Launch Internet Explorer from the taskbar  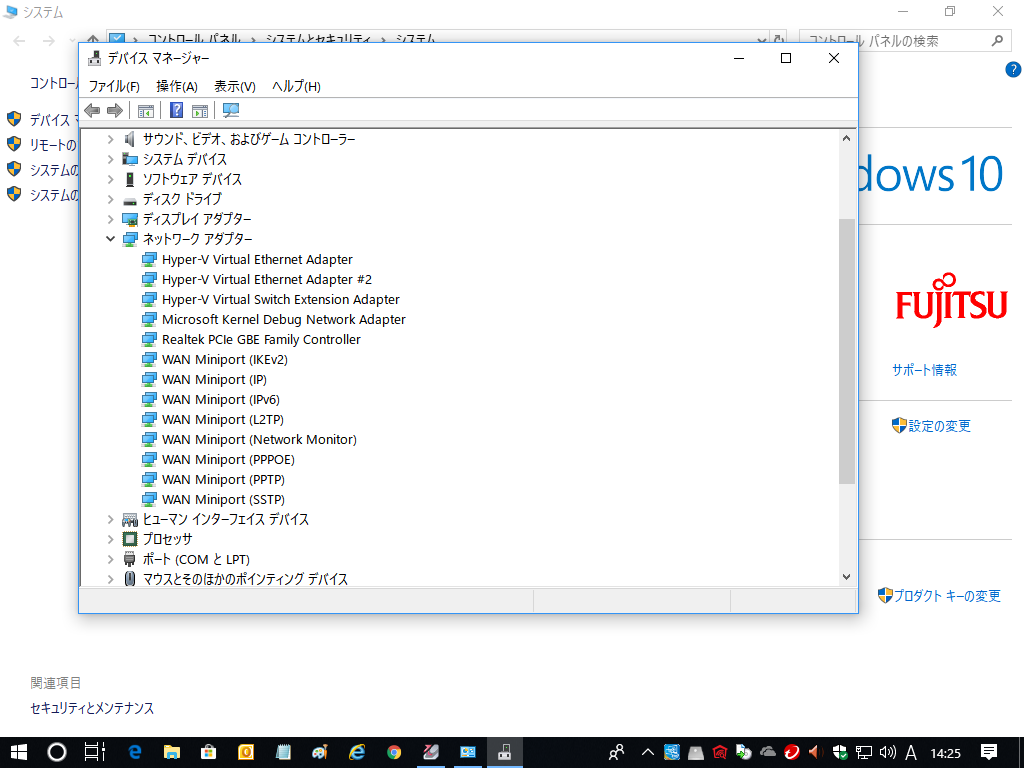tap(357, 752)
